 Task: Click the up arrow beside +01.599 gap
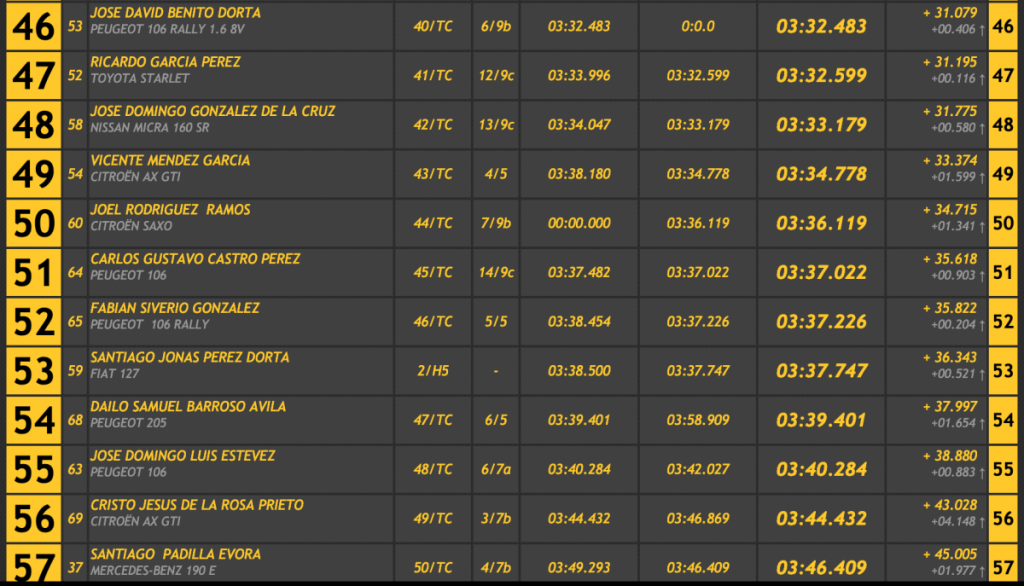[981, 177]
